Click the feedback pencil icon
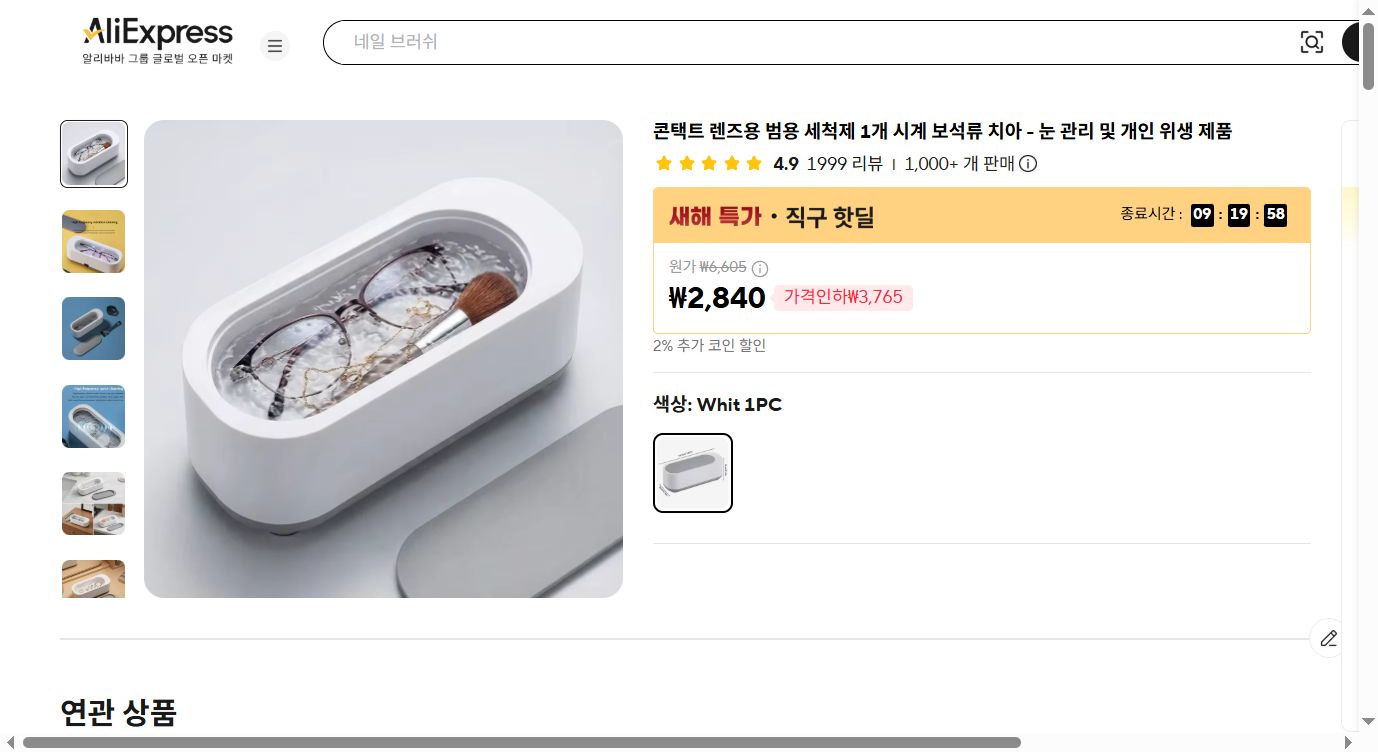 (1328, 638)
